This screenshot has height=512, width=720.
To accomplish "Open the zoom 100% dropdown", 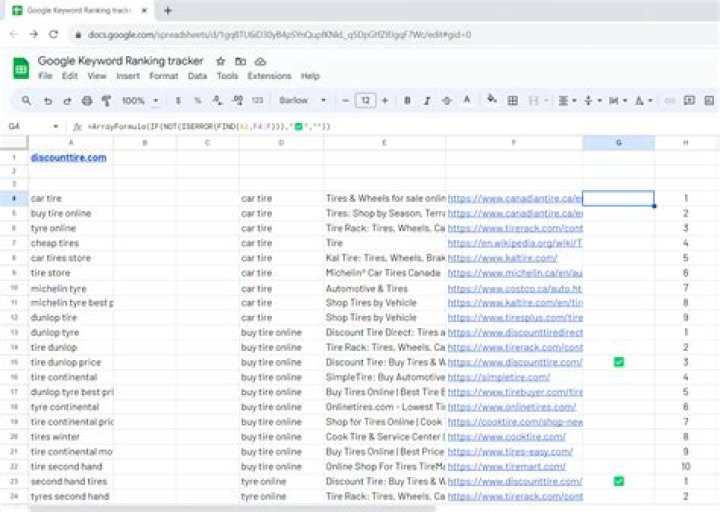I will 139,101.
